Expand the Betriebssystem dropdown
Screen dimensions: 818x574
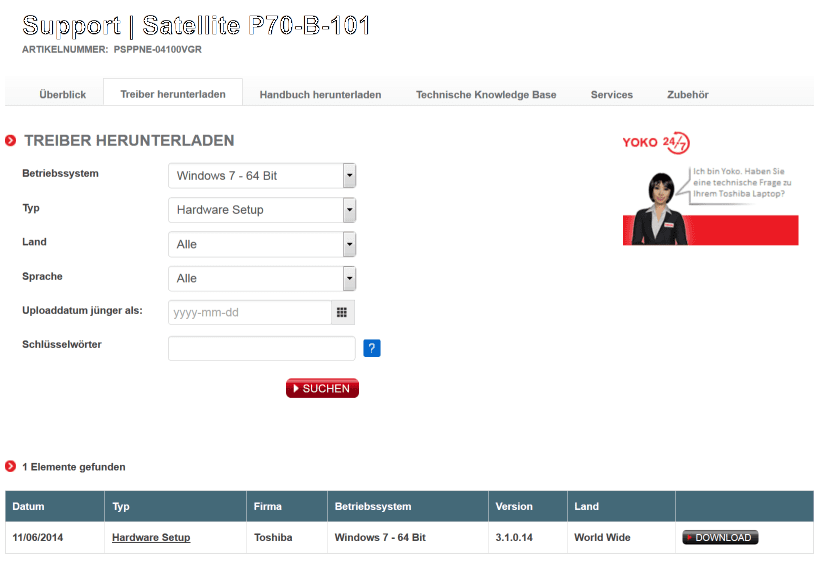tap(262, 176)
